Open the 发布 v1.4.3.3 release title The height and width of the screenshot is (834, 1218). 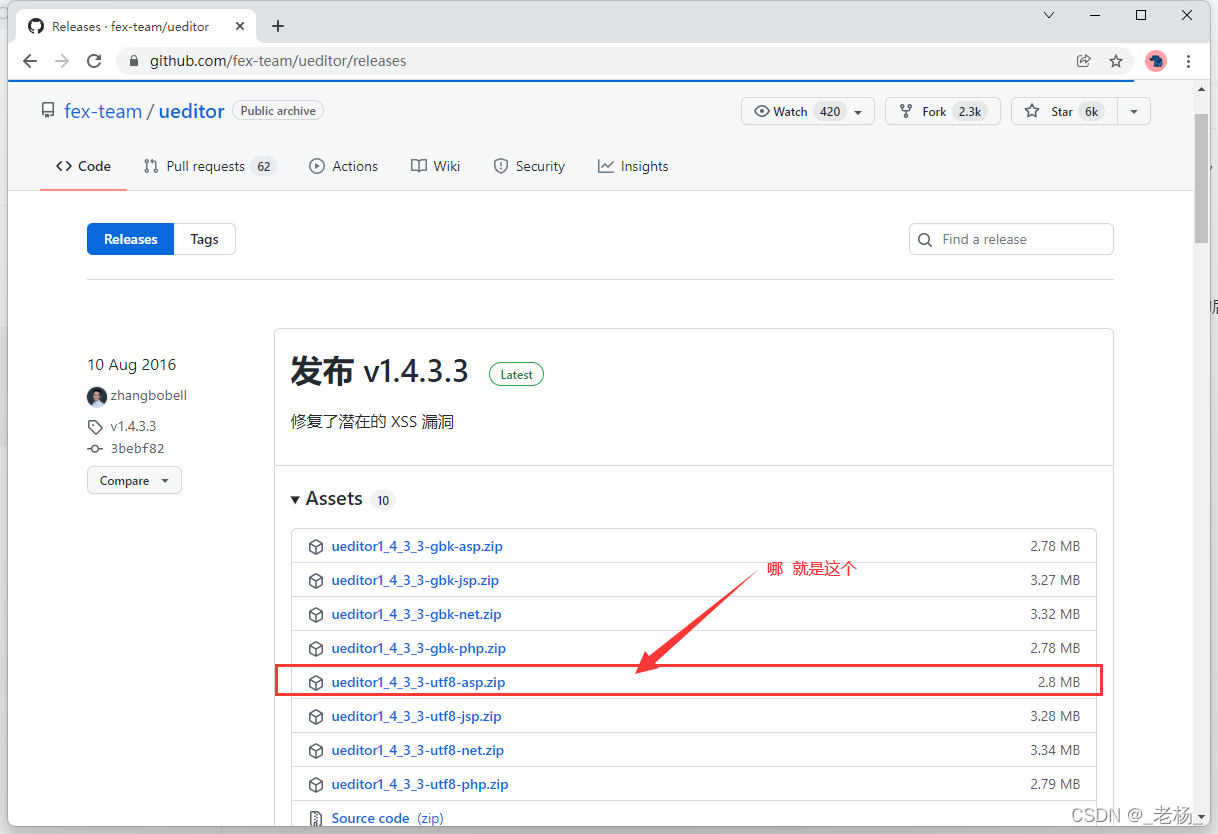pyautogui.click(x=380, y=371)
